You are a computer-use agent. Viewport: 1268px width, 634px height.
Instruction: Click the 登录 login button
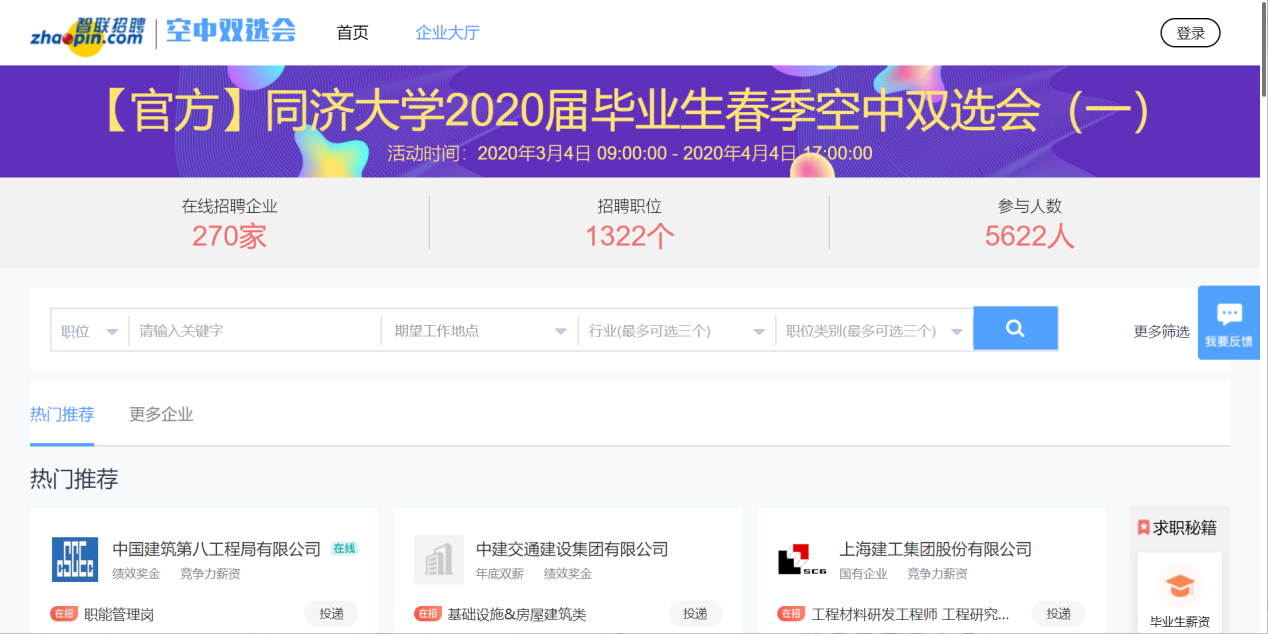click(x=1190, y=33)
